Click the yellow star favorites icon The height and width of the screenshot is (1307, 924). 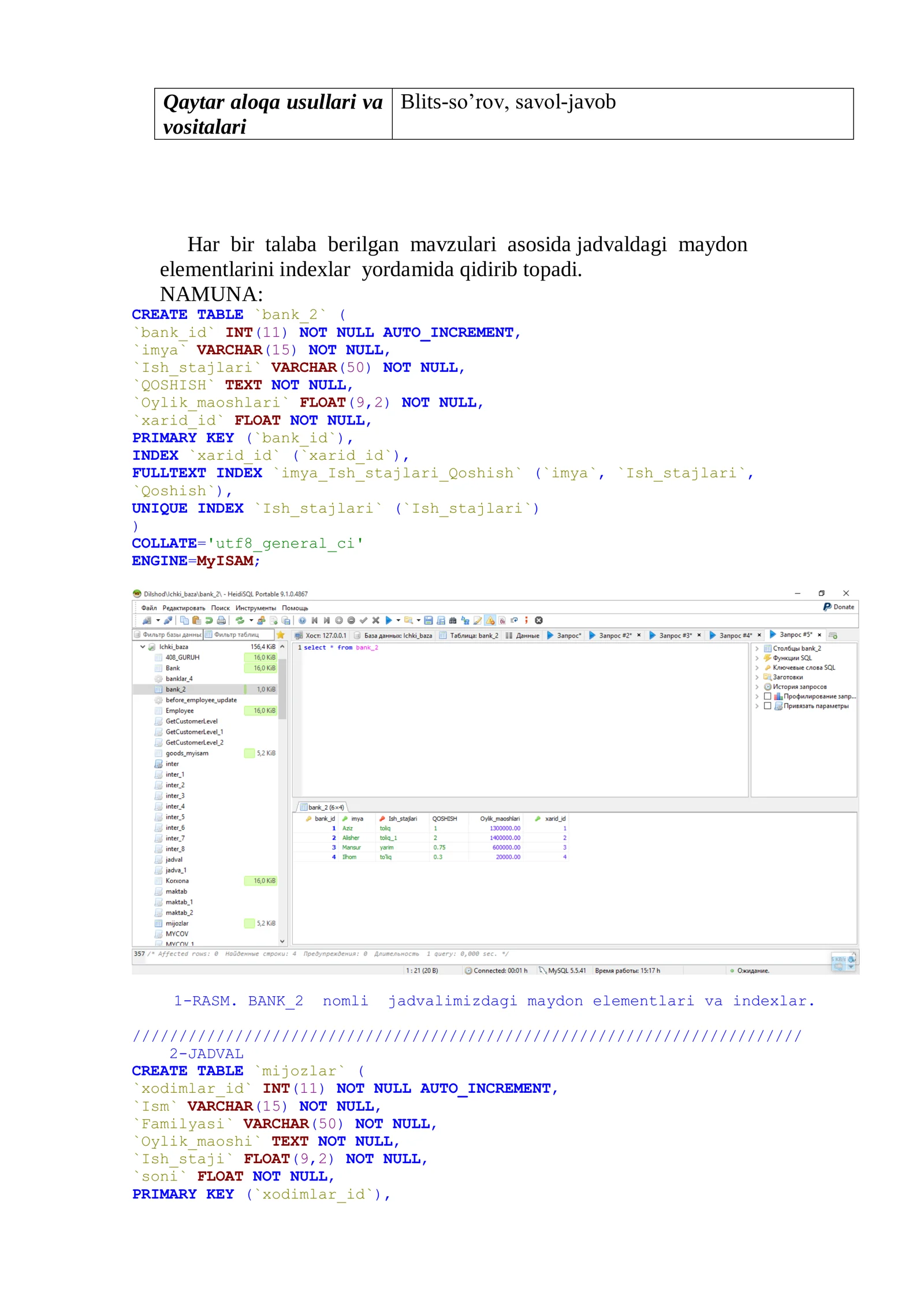[281, 635]
